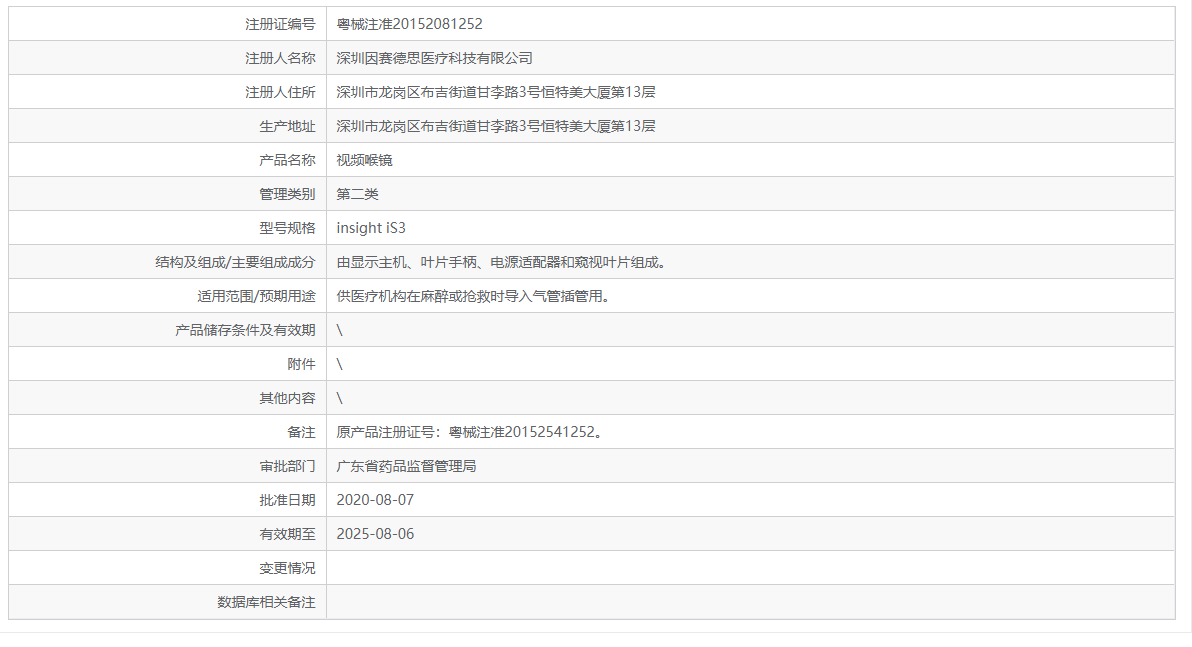
Task: Select the 管理类别 value 第二类
Action: point(352,193)
